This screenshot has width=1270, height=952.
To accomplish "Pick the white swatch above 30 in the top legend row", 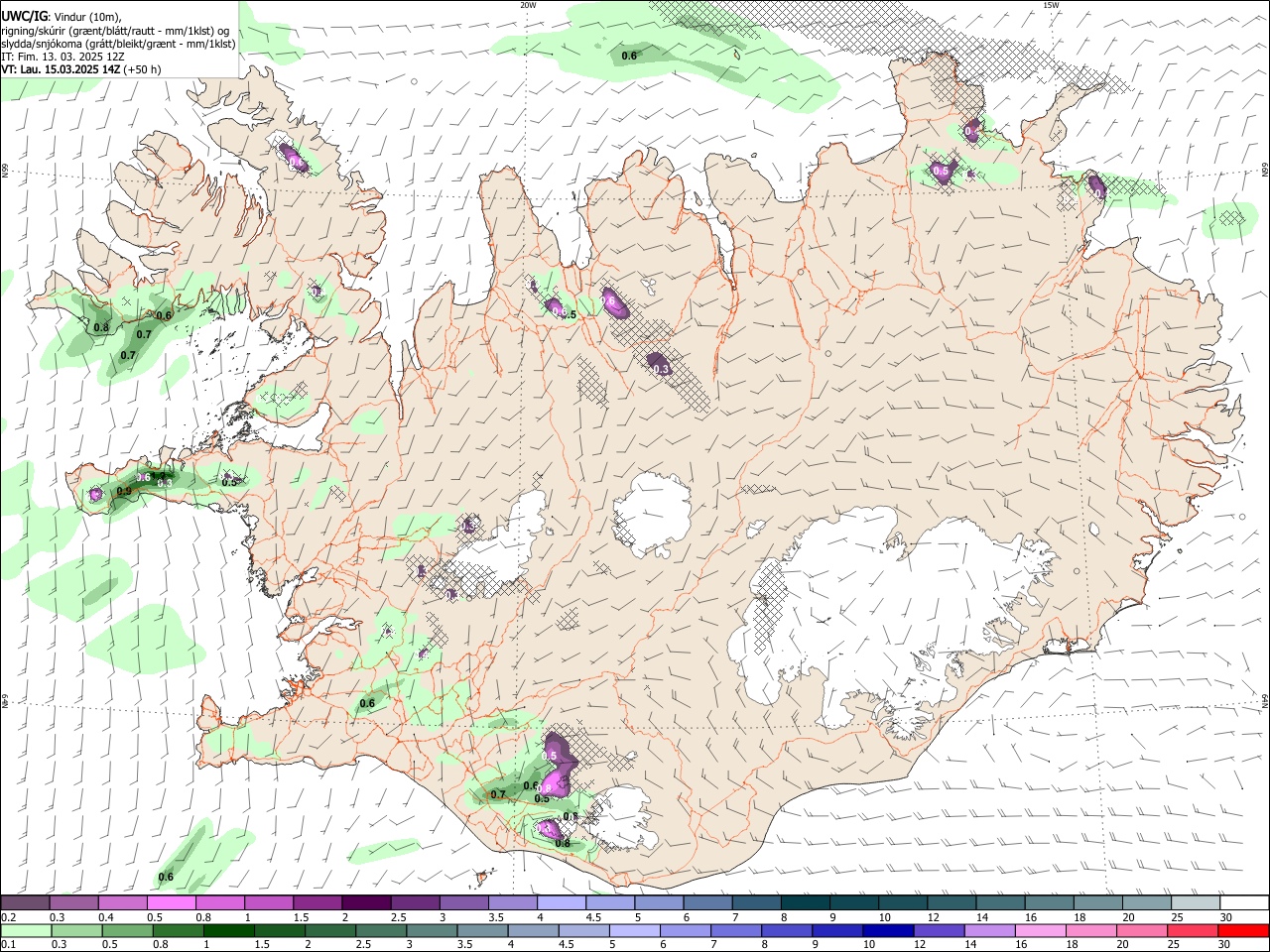I will click(x=1243, y=903).
